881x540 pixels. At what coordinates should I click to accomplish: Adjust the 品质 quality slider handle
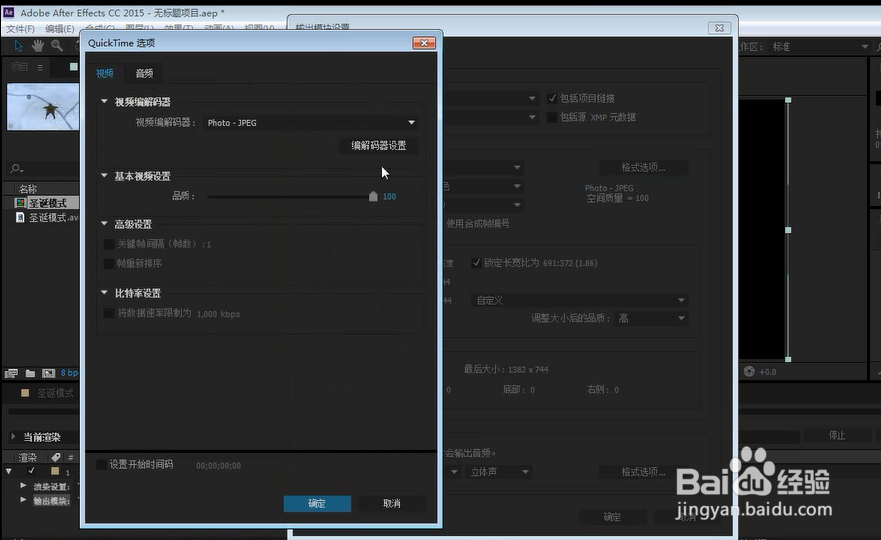pyautogui.click(x=373, y=196)
